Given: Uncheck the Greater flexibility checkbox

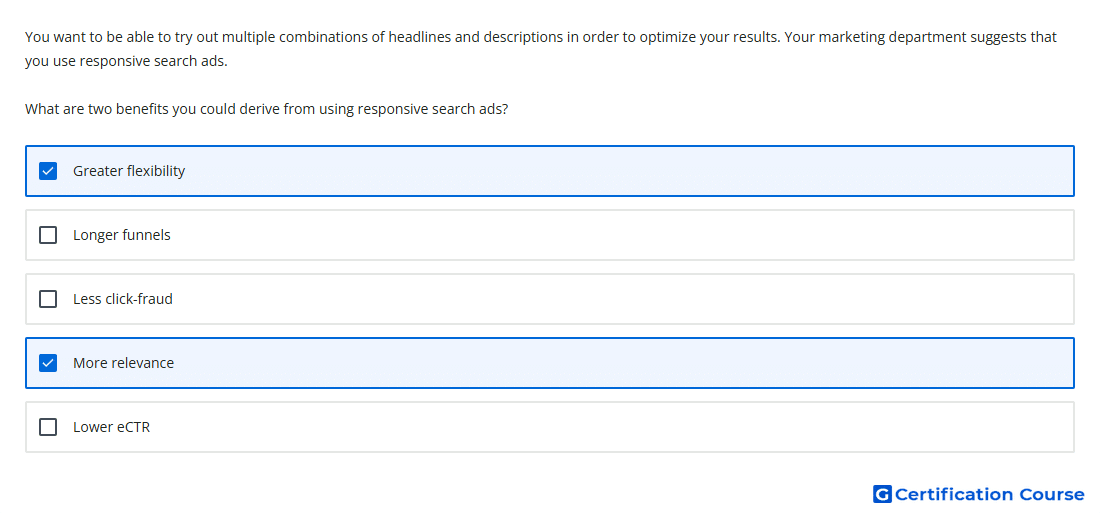Looking at the screenshot, I should 48,171.
